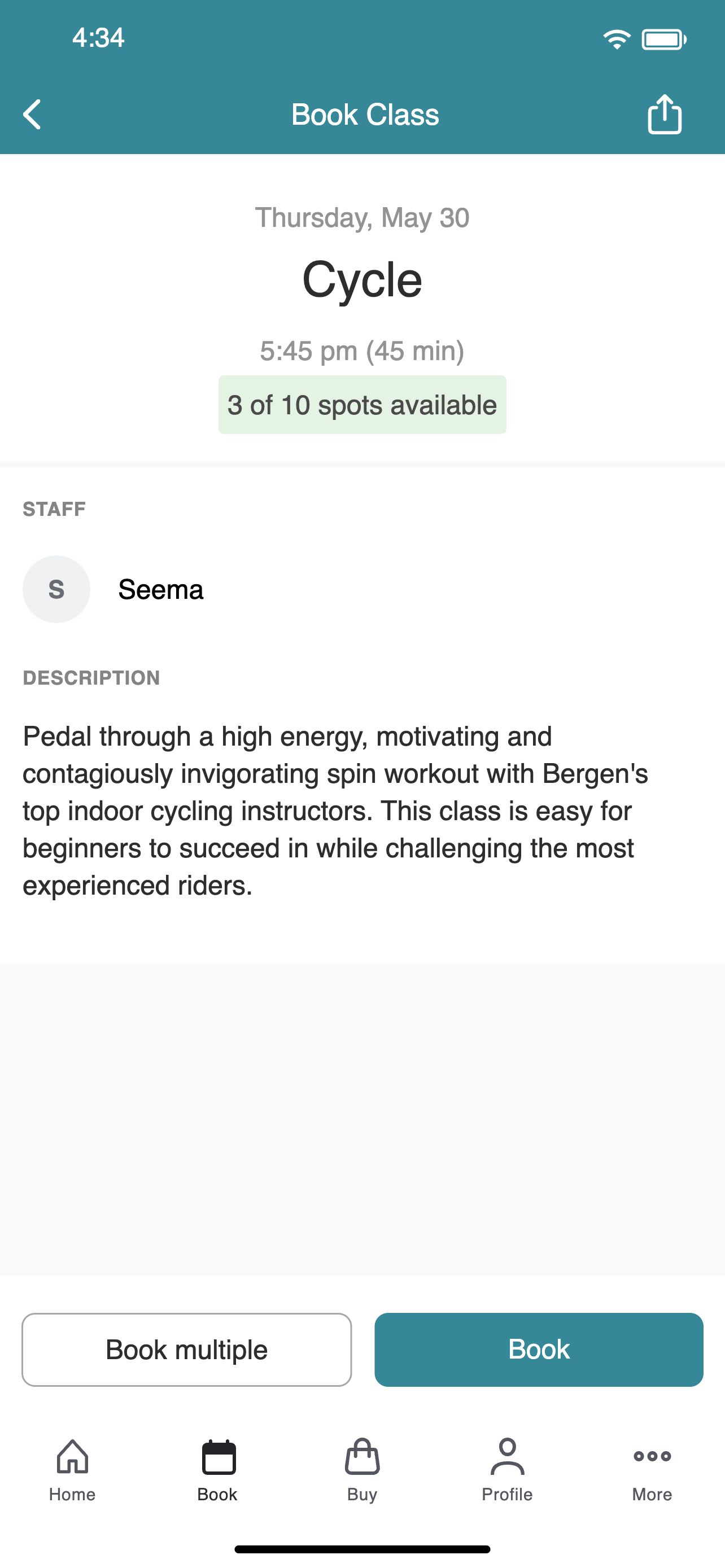Select the Book calendar icon

tap(219, 1457)
